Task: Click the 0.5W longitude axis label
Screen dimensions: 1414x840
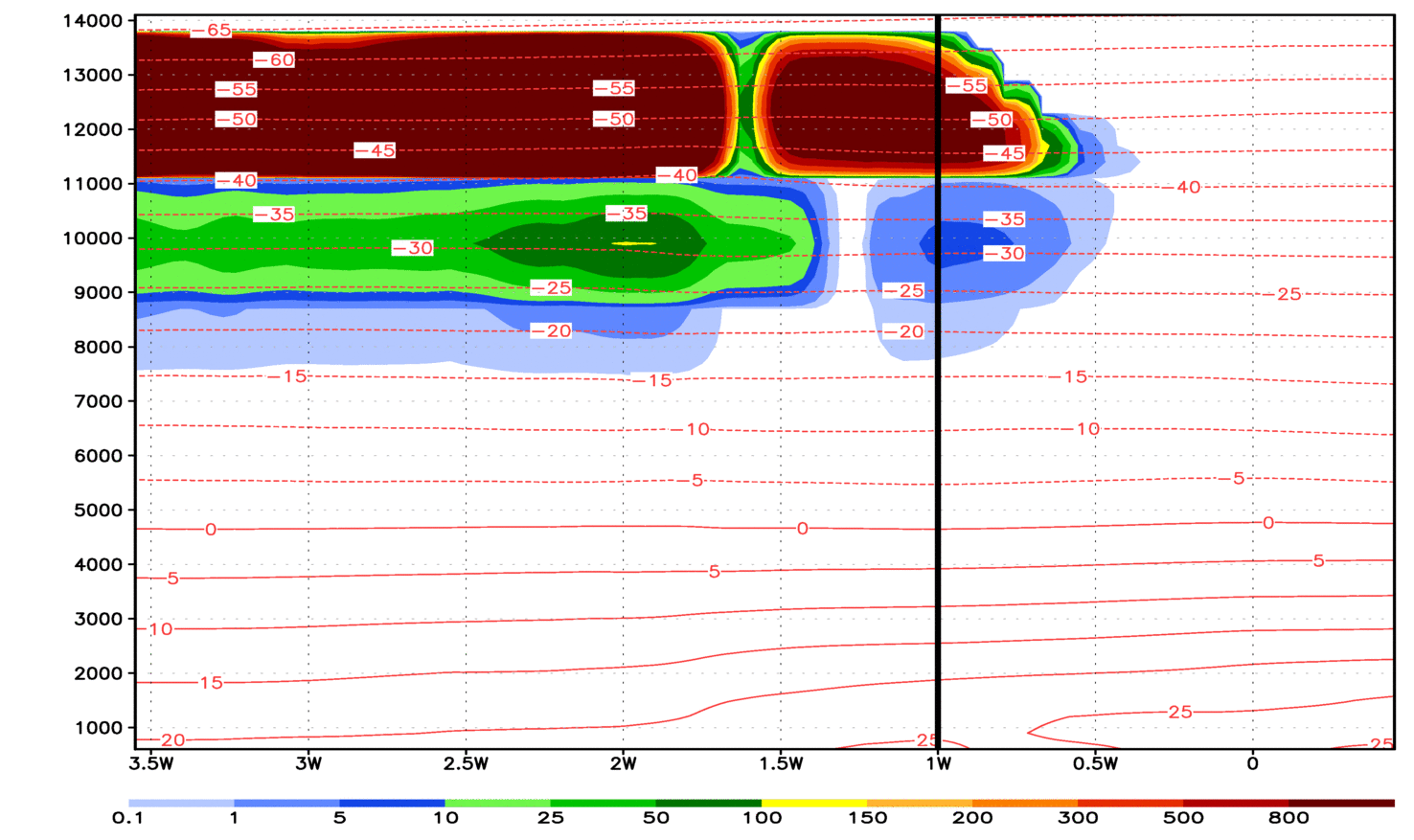Action: pyautogui.click(x=1095, y=763)
